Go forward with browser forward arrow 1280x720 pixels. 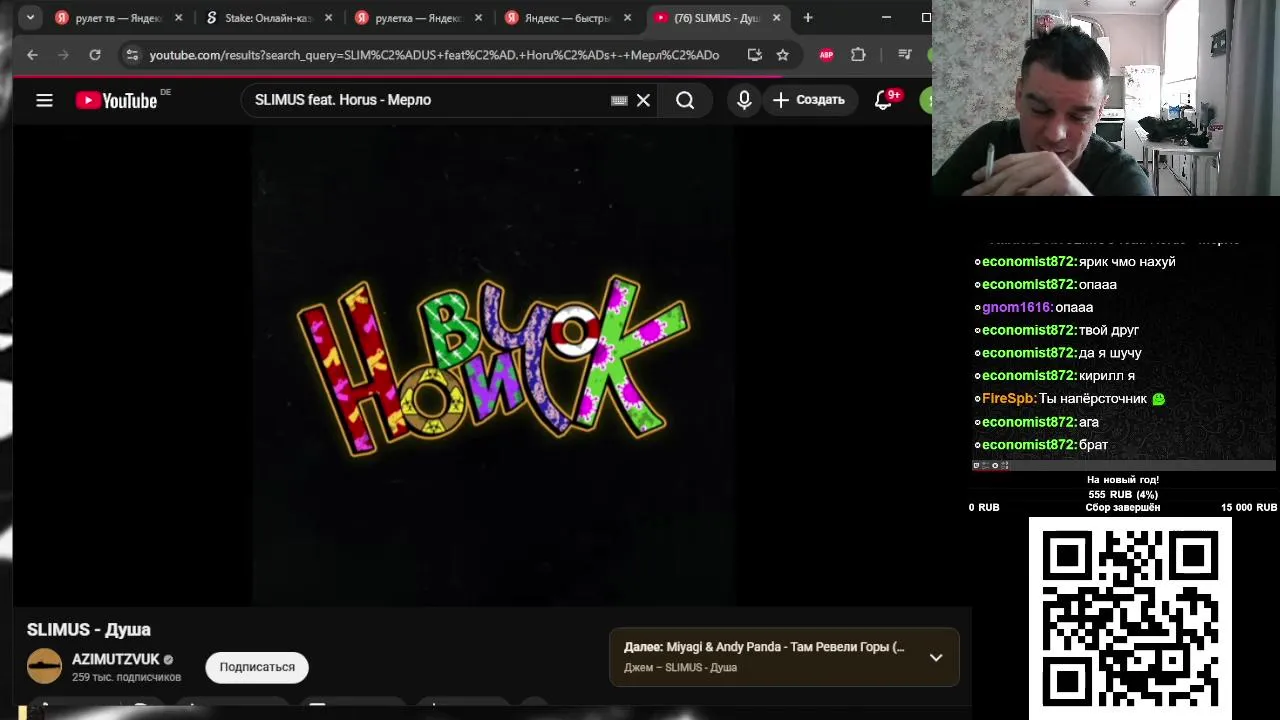tap(63, 55)
